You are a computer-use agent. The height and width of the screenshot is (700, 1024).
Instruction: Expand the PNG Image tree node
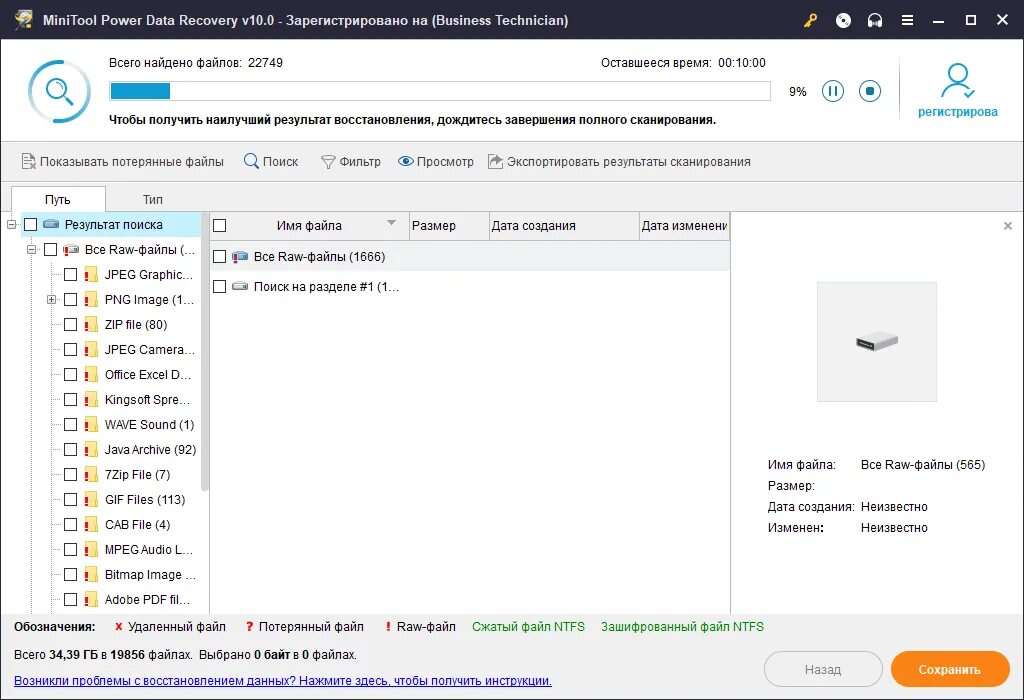[52, 300]
